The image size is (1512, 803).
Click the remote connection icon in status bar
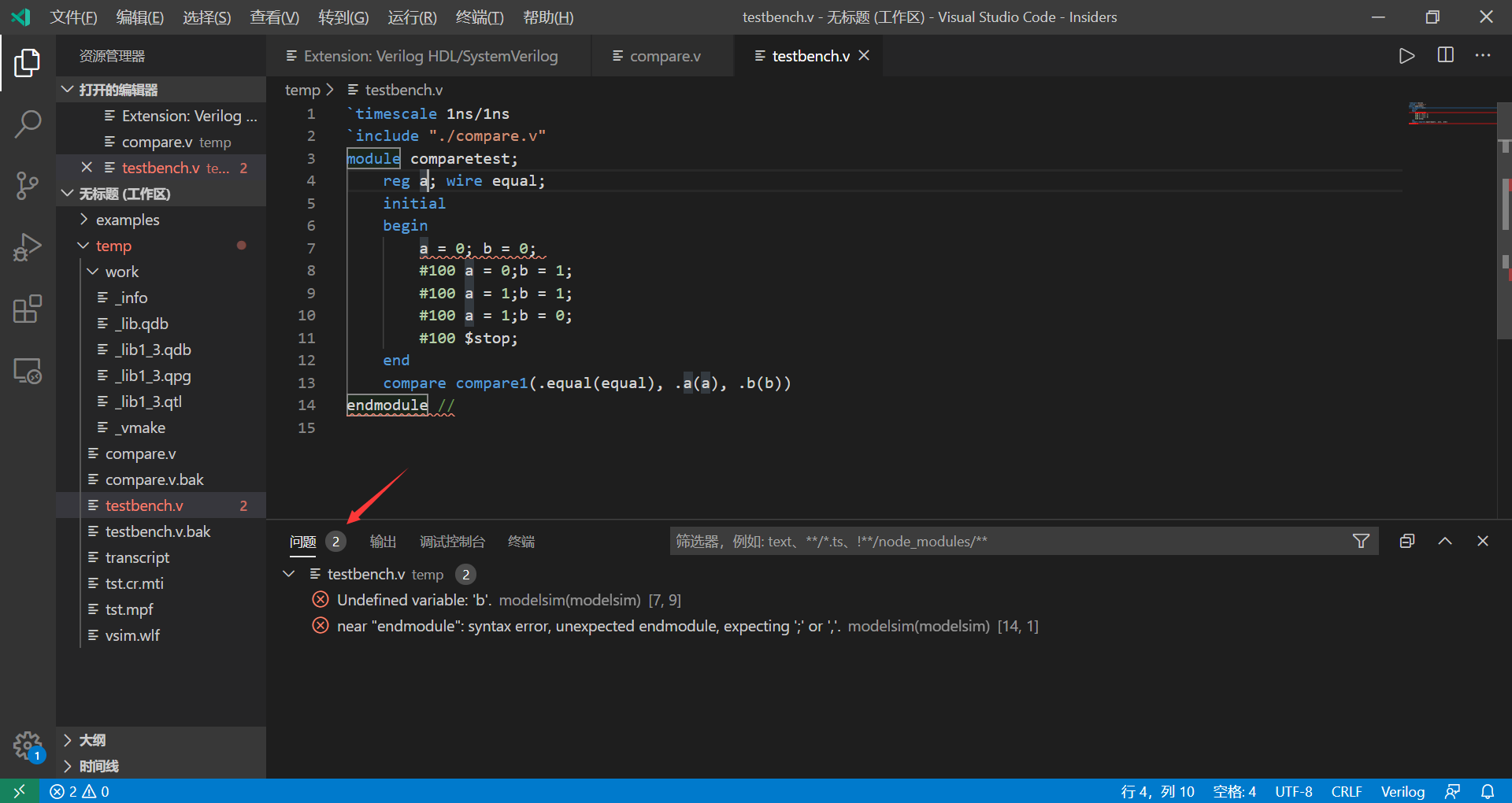click(19, 791)
